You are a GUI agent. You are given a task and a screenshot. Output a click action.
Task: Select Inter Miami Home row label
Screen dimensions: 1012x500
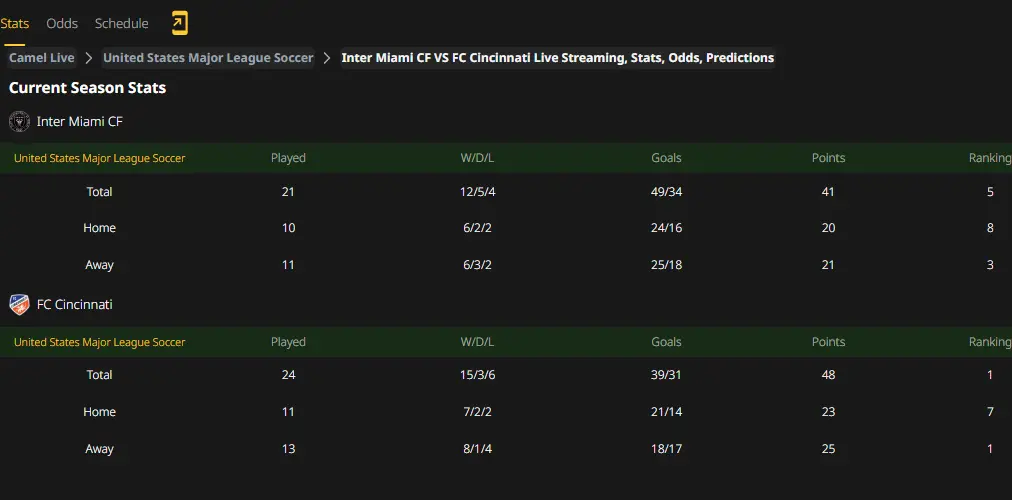pos(99,228)
